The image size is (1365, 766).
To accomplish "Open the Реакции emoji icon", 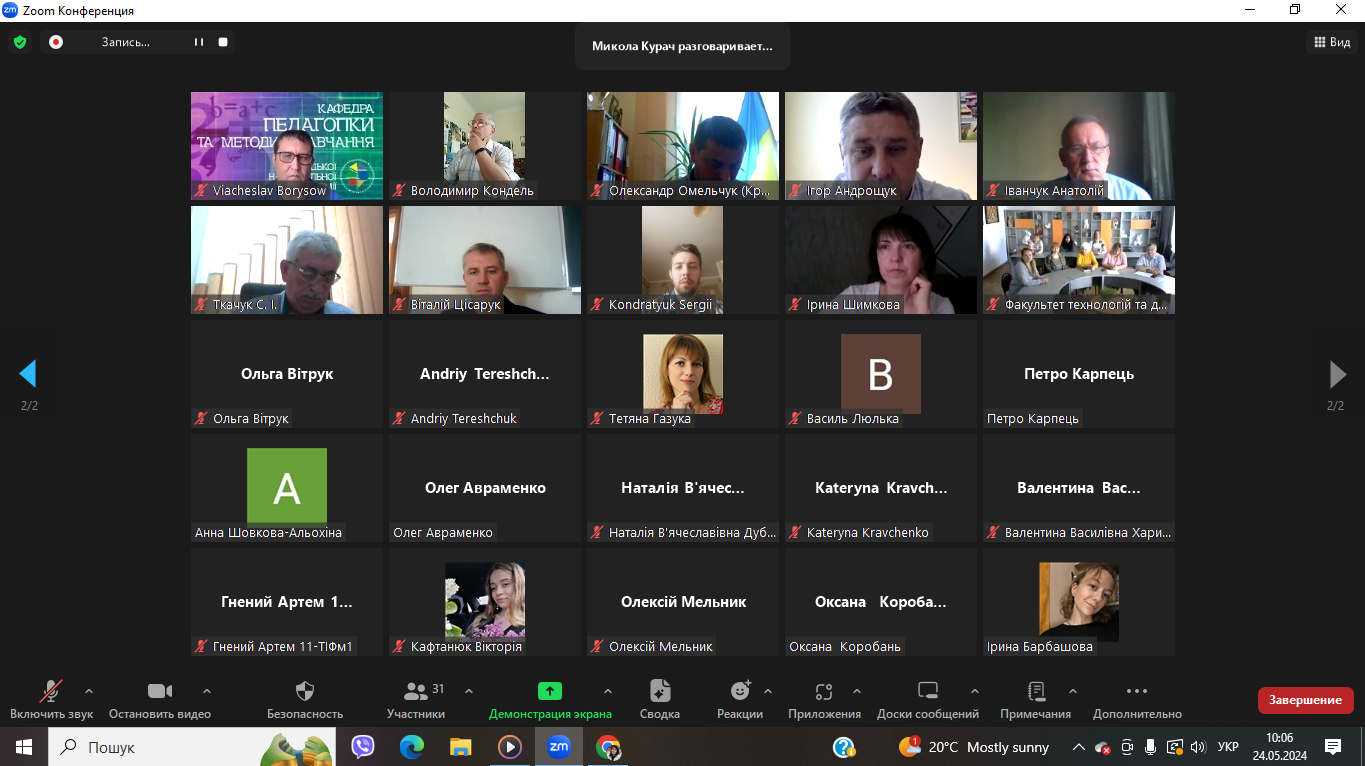I will click(740, 691).
